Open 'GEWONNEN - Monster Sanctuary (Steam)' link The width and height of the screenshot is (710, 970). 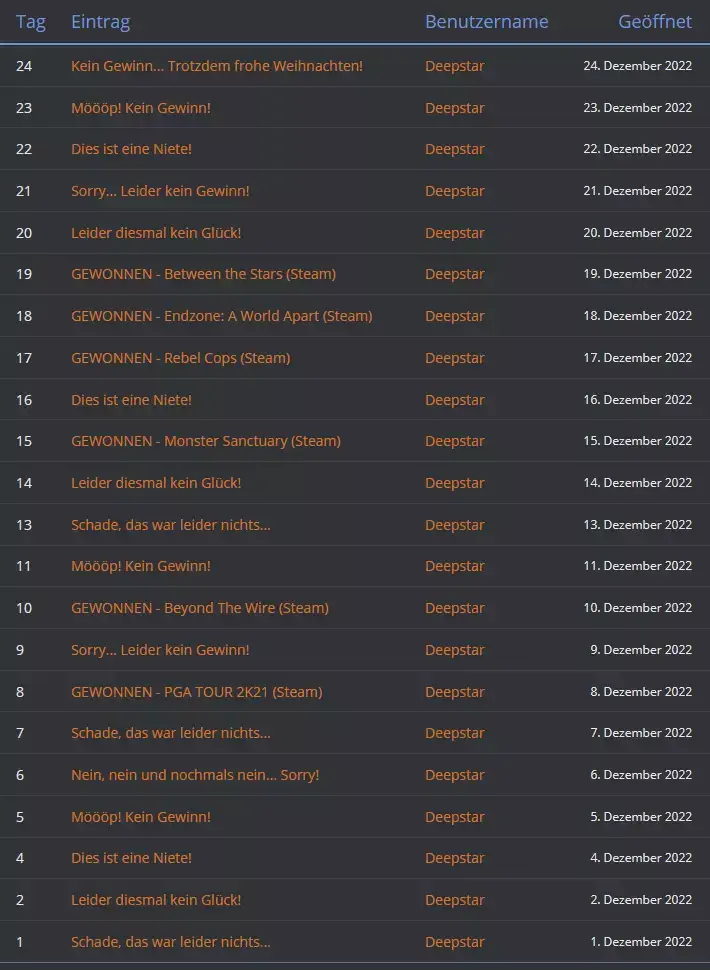[x=206, y=441]
